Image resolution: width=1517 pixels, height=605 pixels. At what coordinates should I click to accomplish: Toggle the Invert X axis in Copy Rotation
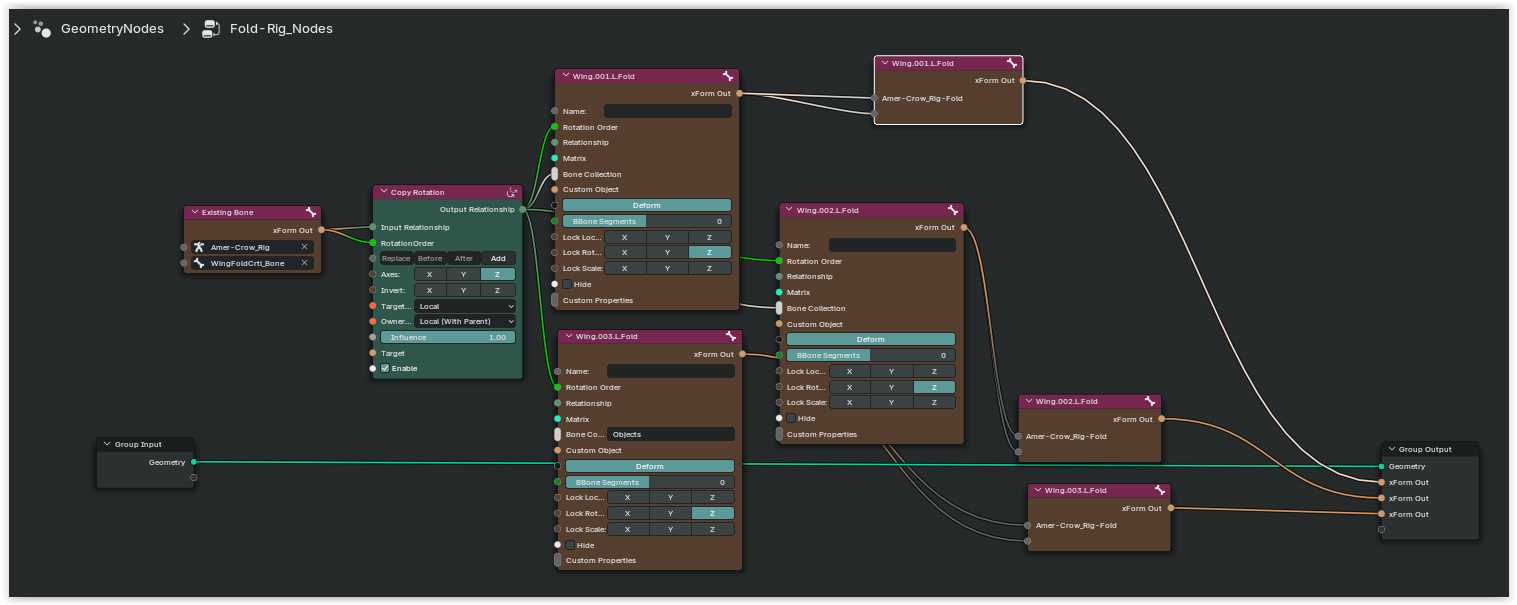pyautogui.click(x=429, y=290)
